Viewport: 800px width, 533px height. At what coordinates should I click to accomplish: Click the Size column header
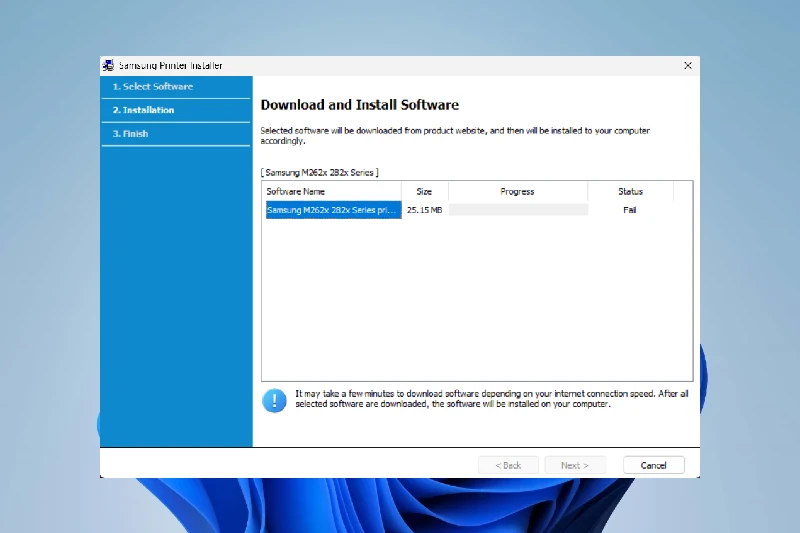tap(424, 191)
